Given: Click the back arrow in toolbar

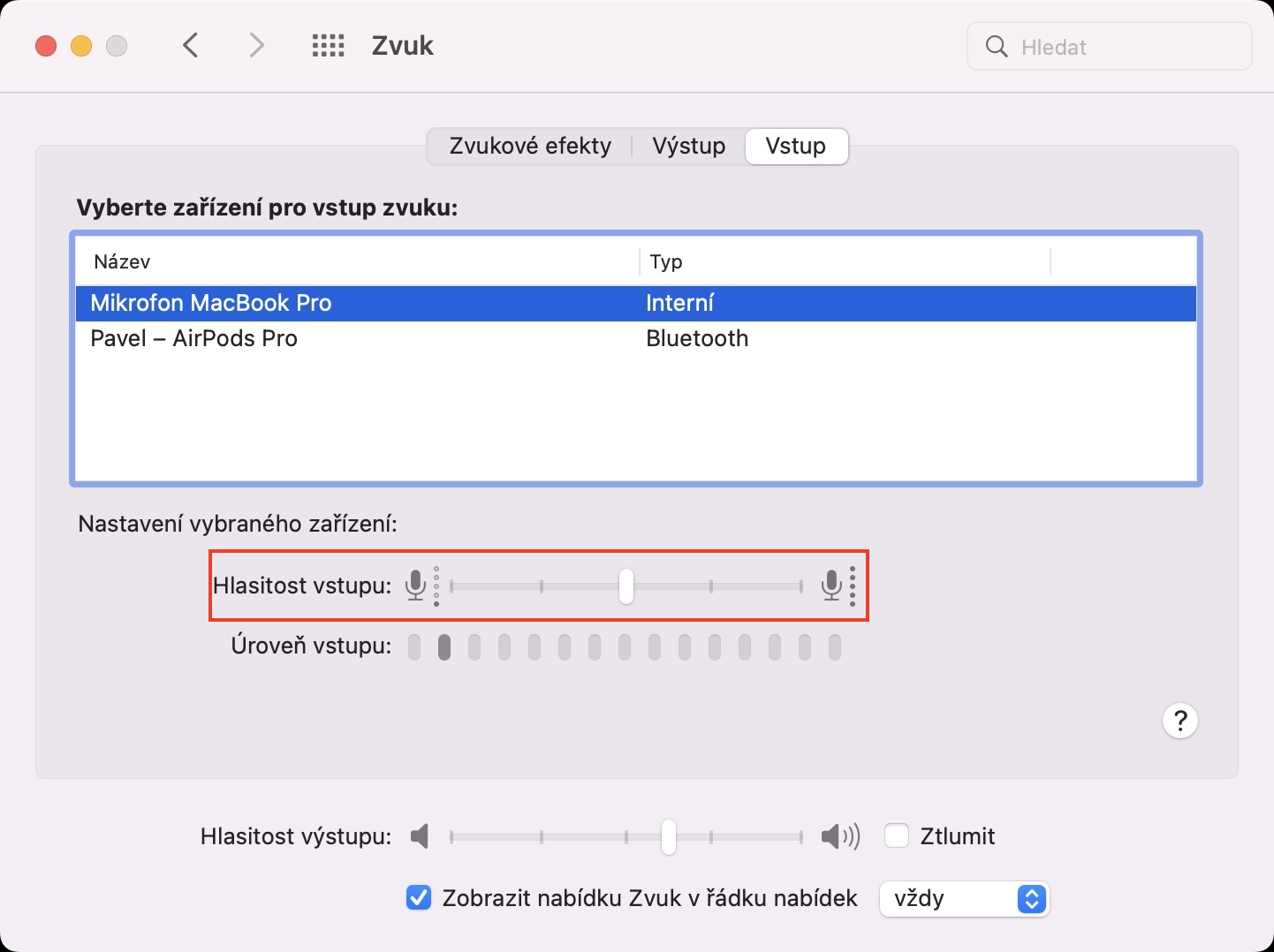Looking at the screenshot, I should coord(191,46).
